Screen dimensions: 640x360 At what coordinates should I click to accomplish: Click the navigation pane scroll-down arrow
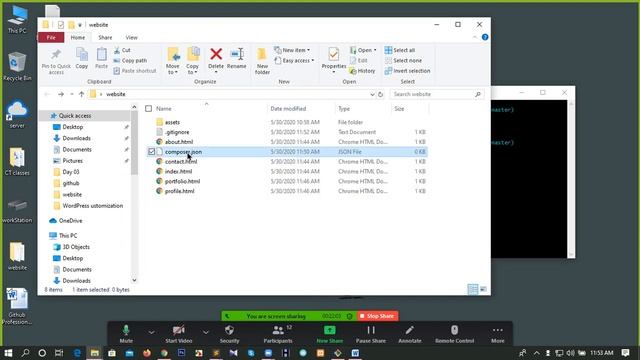pyautogui.click(x=134, y=280)
